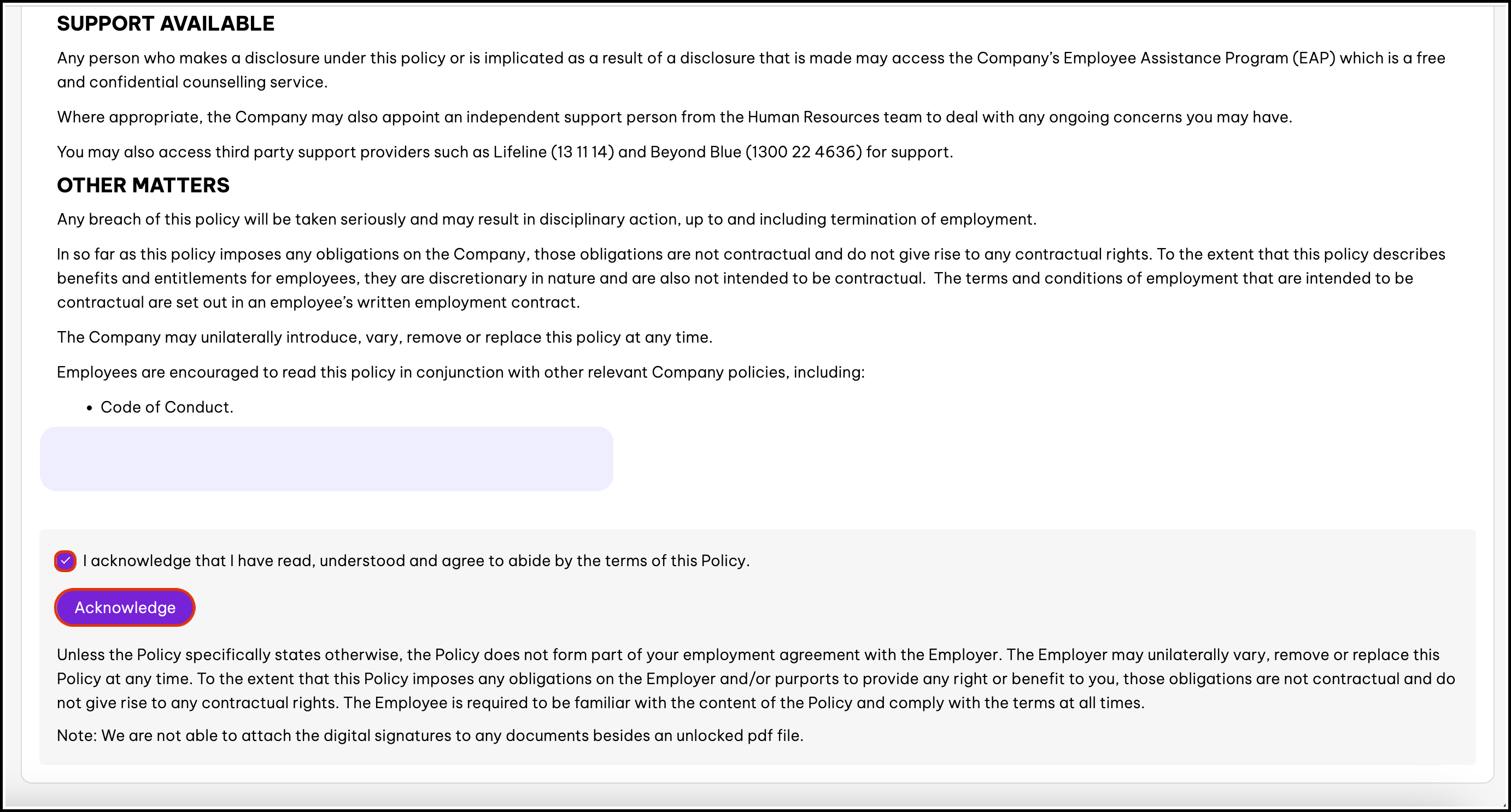This screenshot has height=812, width=1511.
Task: Click the SUPPORT AVAILABLE heading
Action: pyautogui.click(x=166, y=24)
